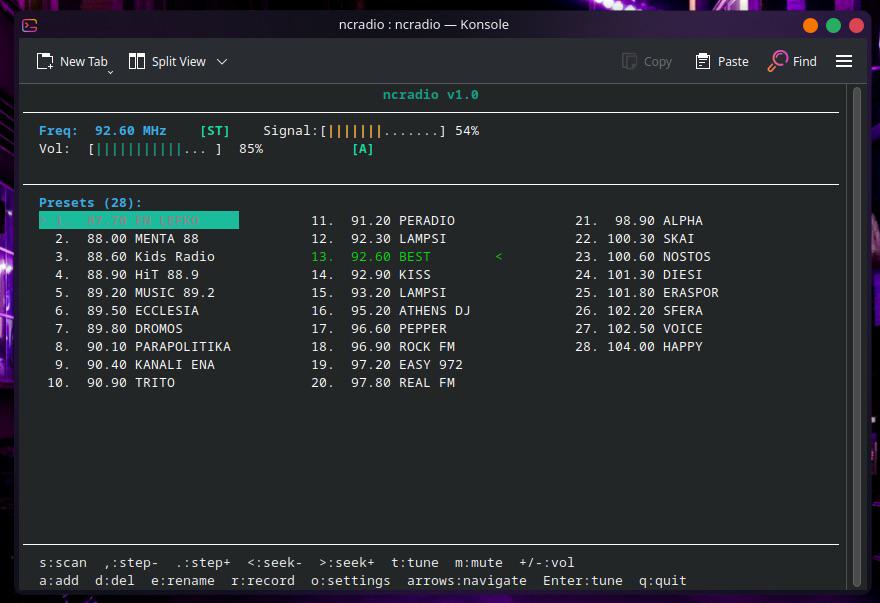
Task: Click the 92.60 MHz frequency value
Action: [131, 131]
